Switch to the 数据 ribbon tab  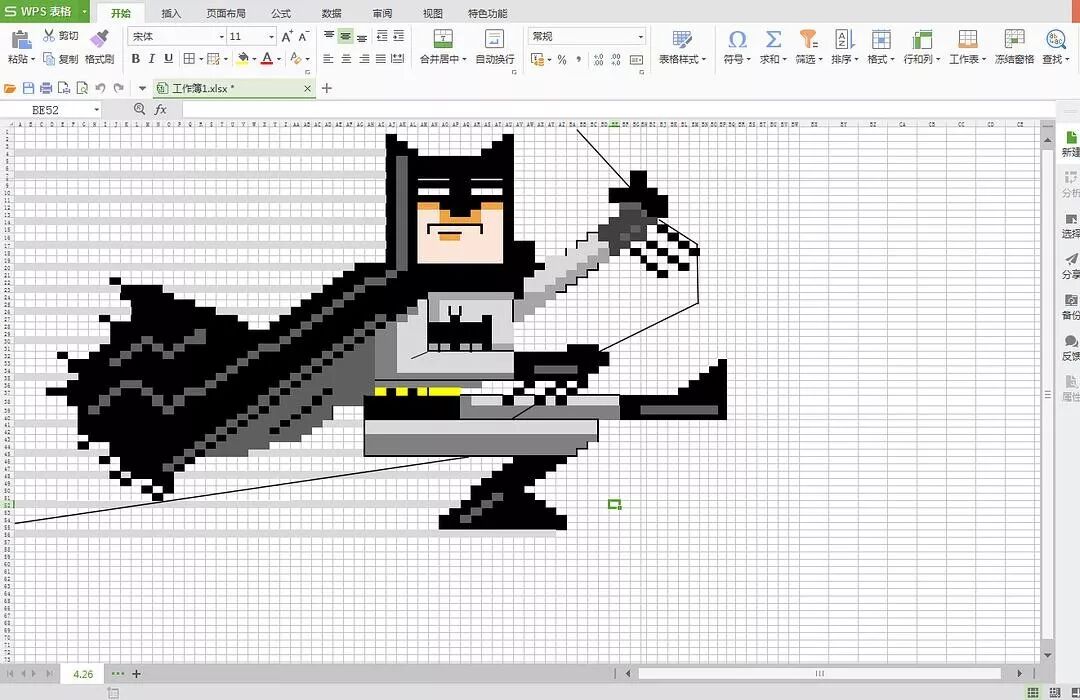tap(331, 13)
